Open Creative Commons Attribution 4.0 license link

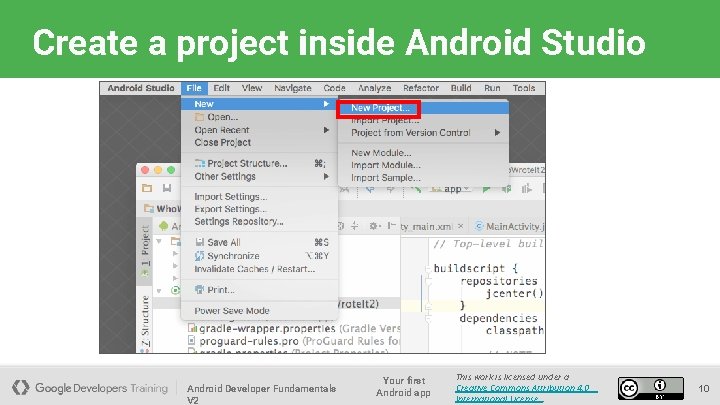526,393
